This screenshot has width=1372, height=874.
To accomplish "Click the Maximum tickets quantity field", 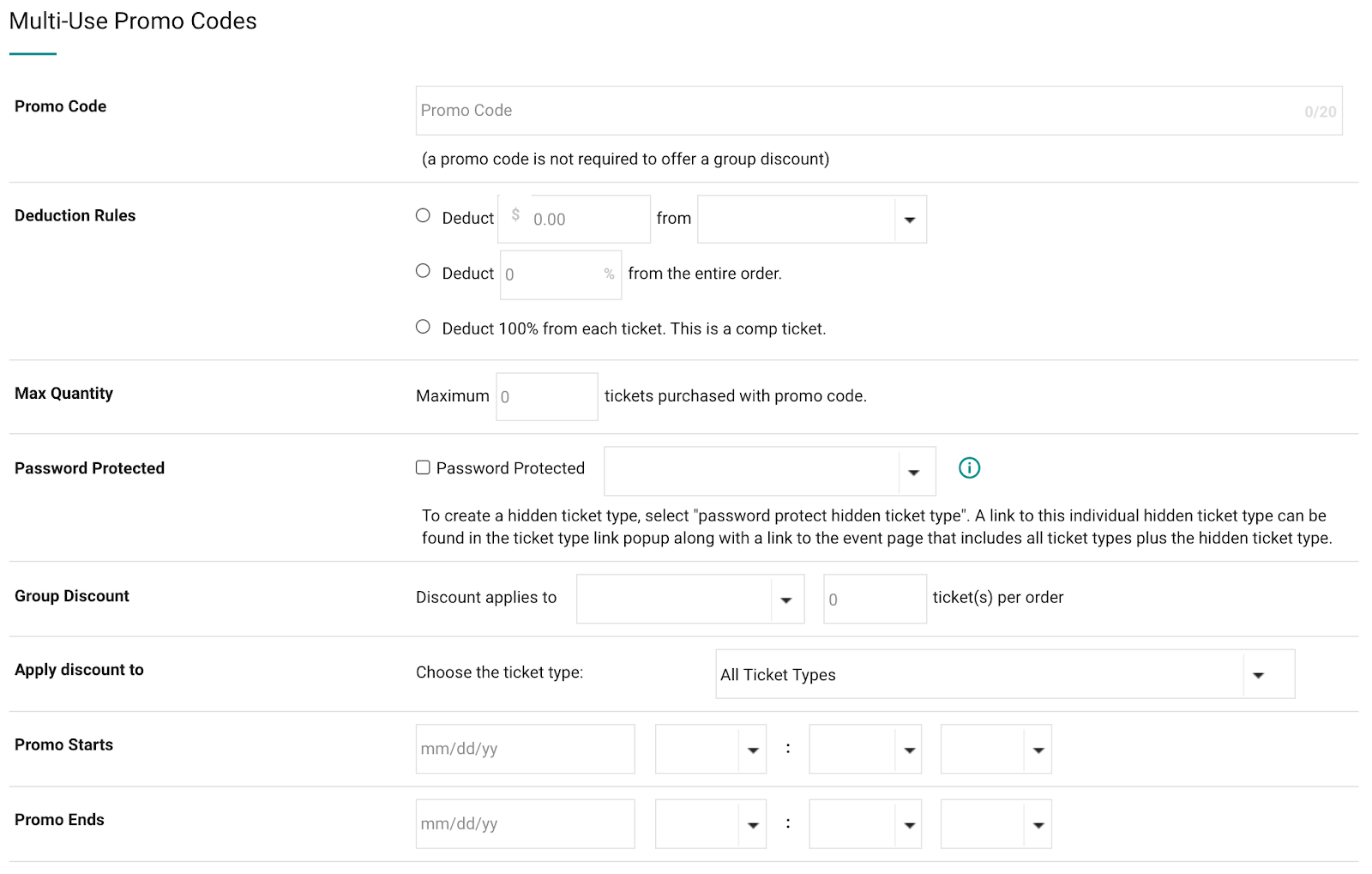I will coord(546,395).
